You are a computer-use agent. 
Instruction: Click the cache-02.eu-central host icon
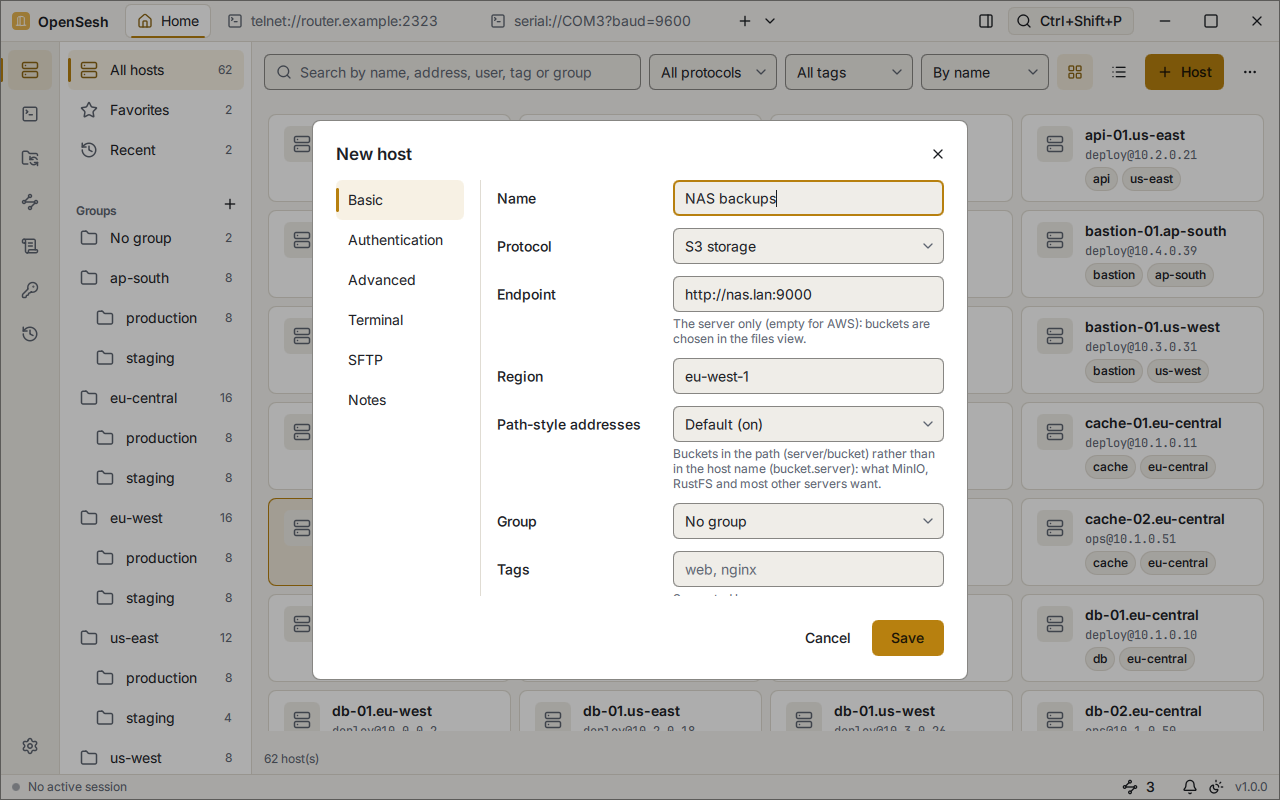point(1054,529)
